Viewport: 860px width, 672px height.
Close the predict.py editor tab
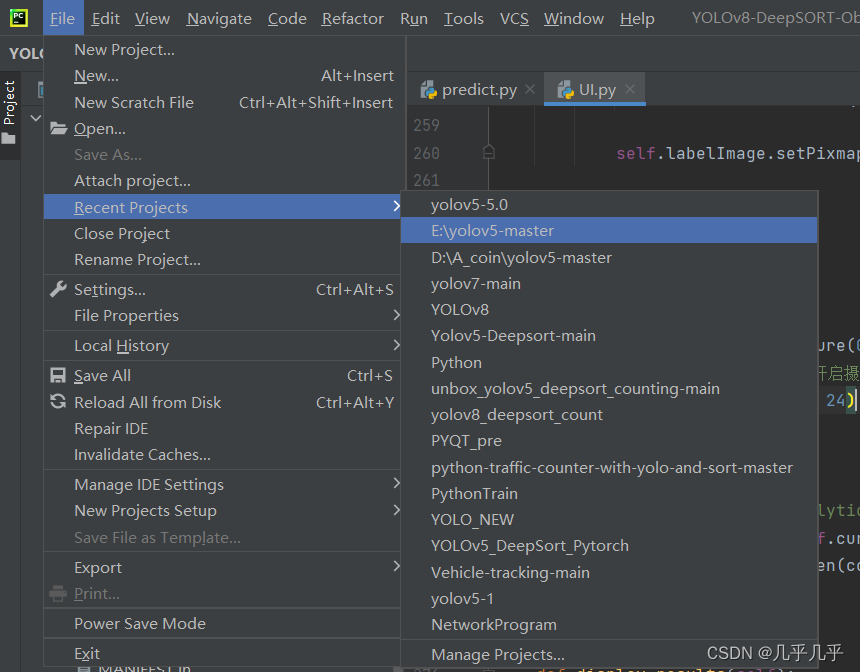pos(529,89)
